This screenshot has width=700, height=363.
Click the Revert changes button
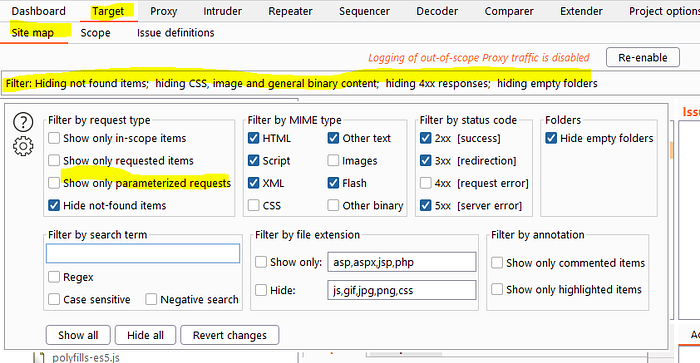pos(229,335)
